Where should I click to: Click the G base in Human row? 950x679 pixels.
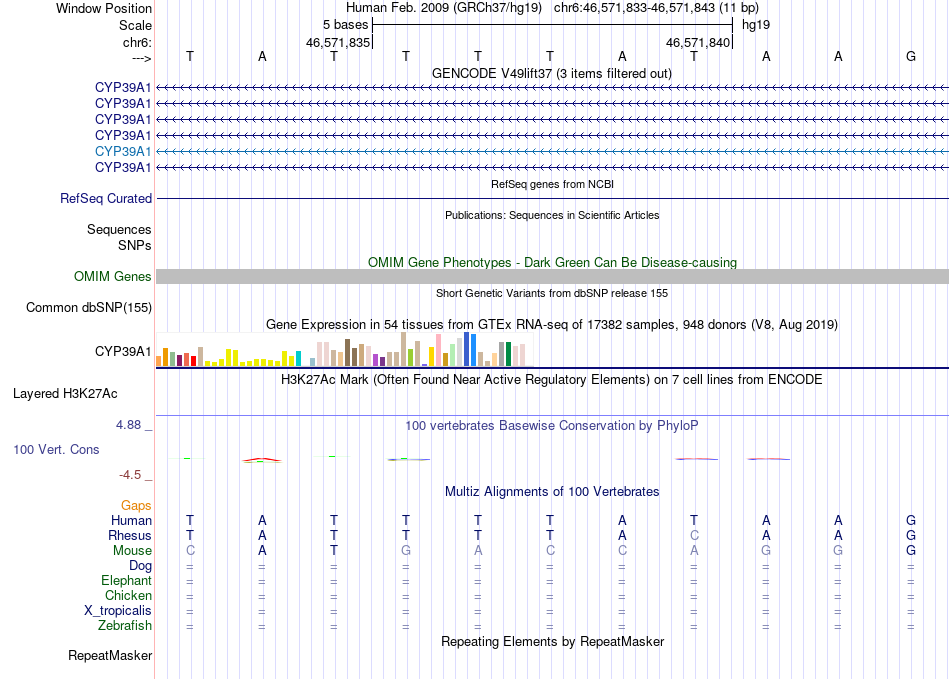[x=911, y=520]
